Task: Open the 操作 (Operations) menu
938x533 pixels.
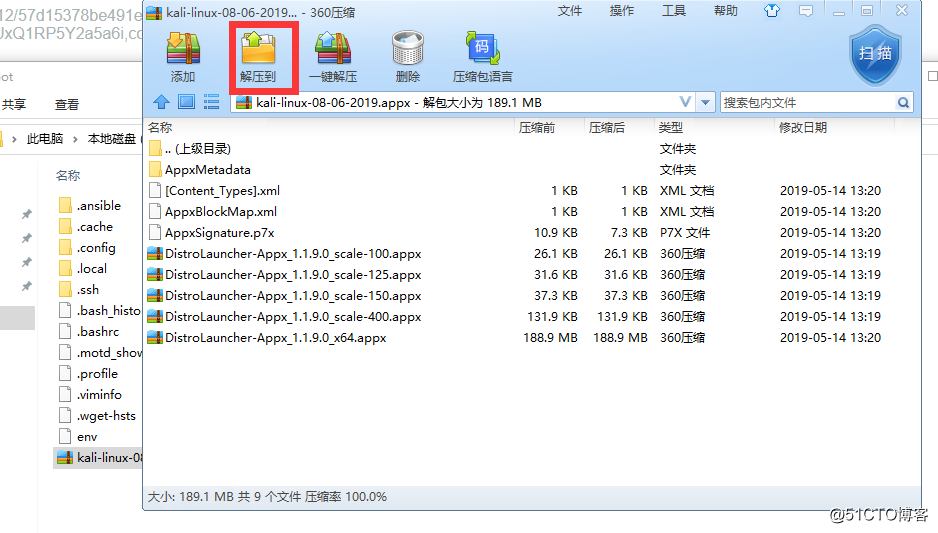Action: pos(622,11)
